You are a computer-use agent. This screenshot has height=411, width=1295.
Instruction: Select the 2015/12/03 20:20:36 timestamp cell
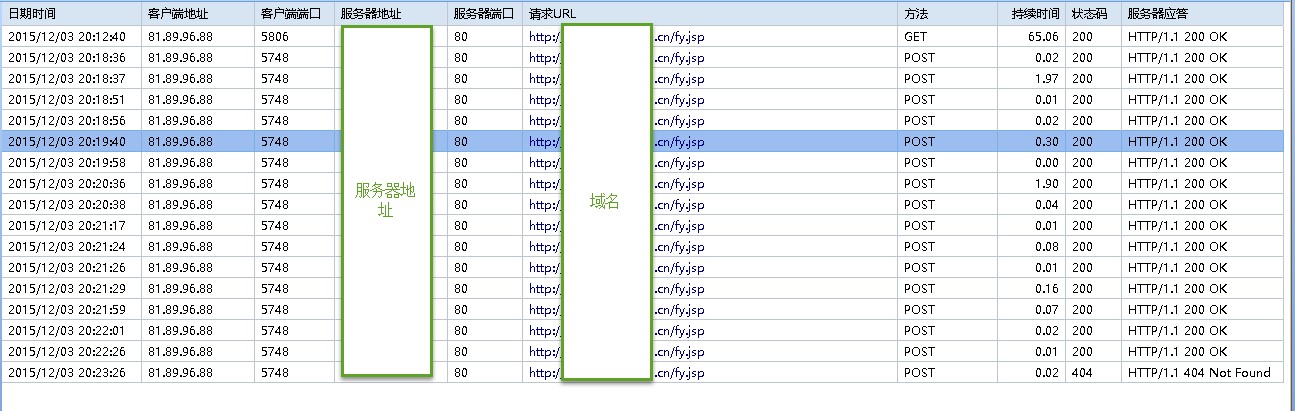tap(67, 183)
